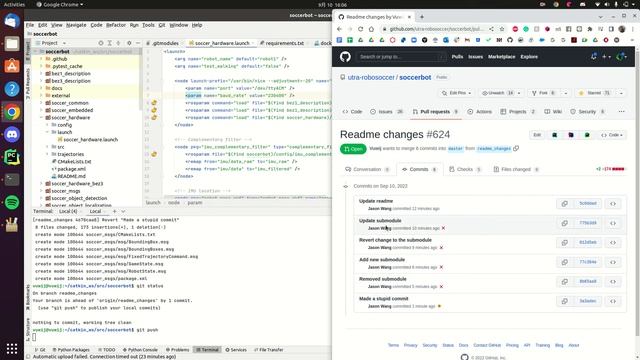
Task: Open the Checks tab
Action: tap(465, 169)
